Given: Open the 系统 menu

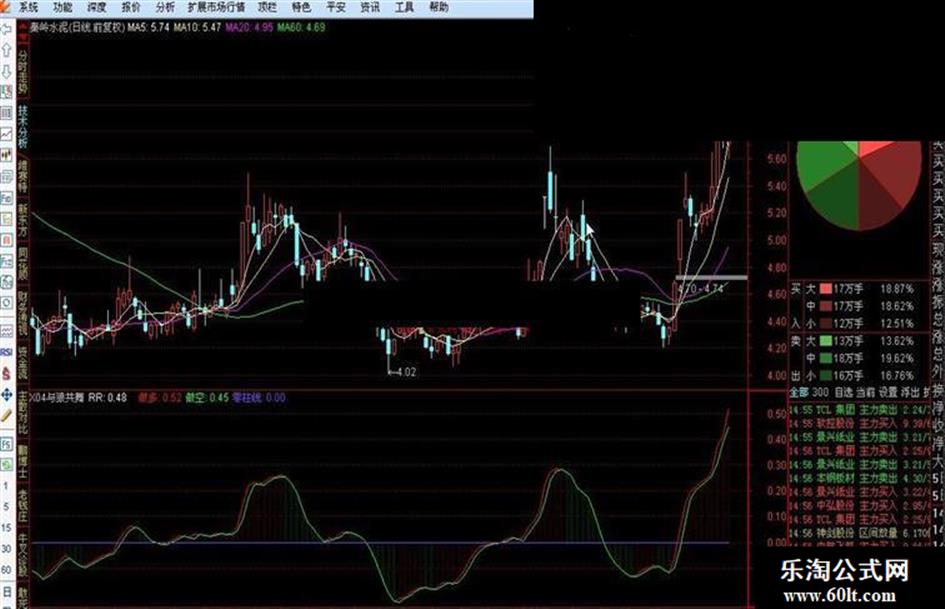Looking at the screenshot, I should 28,7.
